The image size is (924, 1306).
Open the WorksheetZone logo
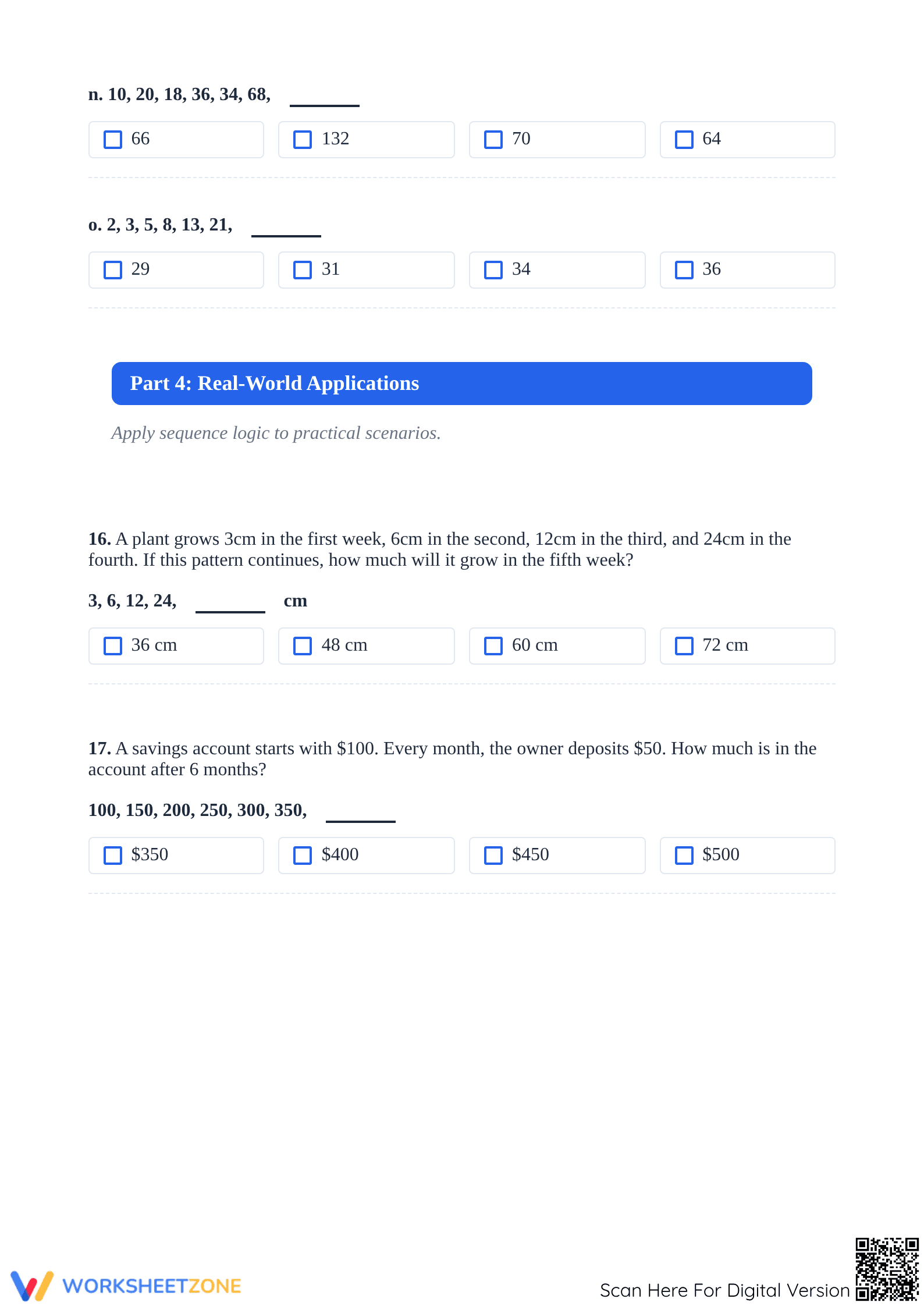pyautogui.click(x=126, y=1286)
